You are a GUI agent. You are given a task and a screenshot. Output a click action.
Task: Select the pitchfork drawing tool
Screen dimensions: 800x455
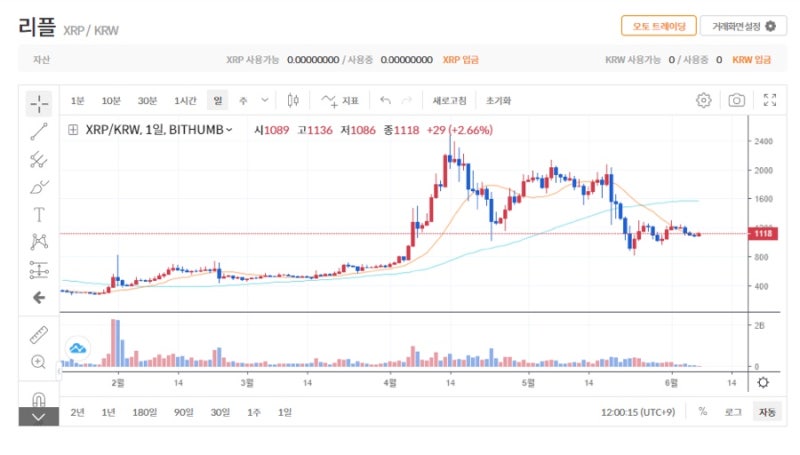[39, 159]
